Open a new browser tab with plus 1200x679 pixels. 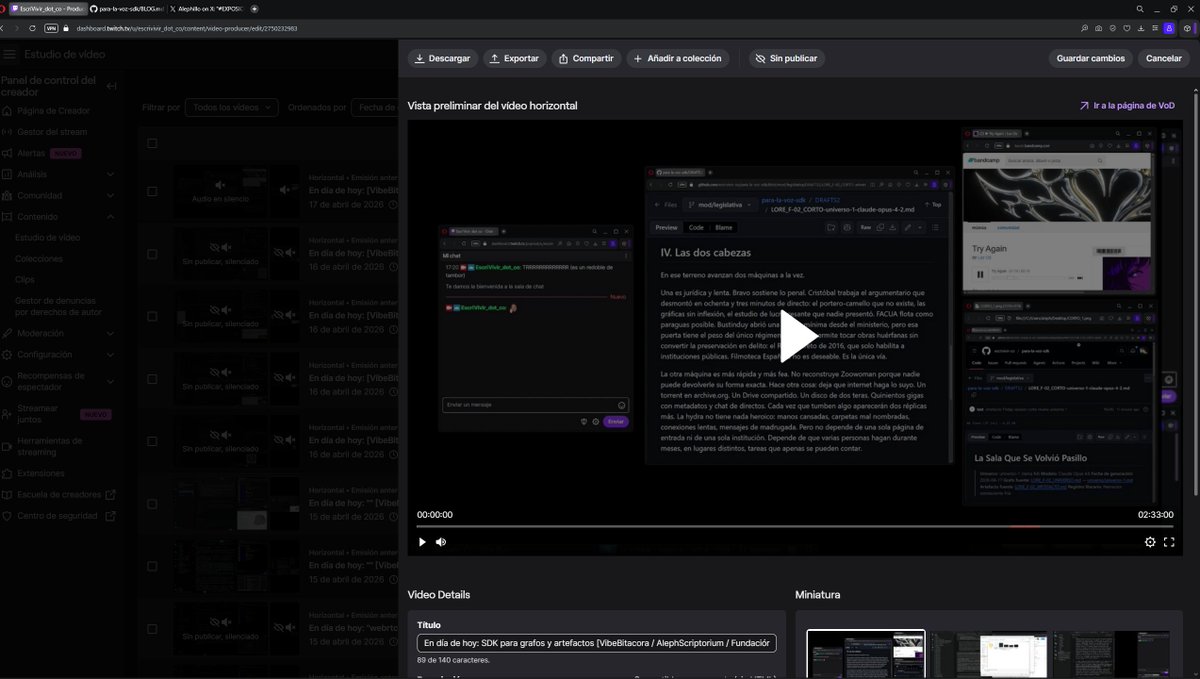254,8
